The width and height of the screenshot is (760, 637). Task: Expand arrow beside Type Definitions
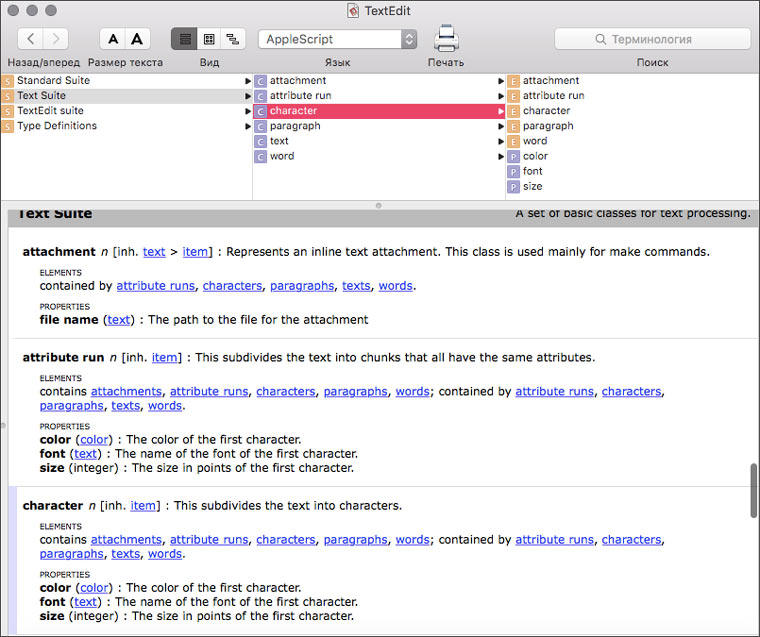(248, 126)
